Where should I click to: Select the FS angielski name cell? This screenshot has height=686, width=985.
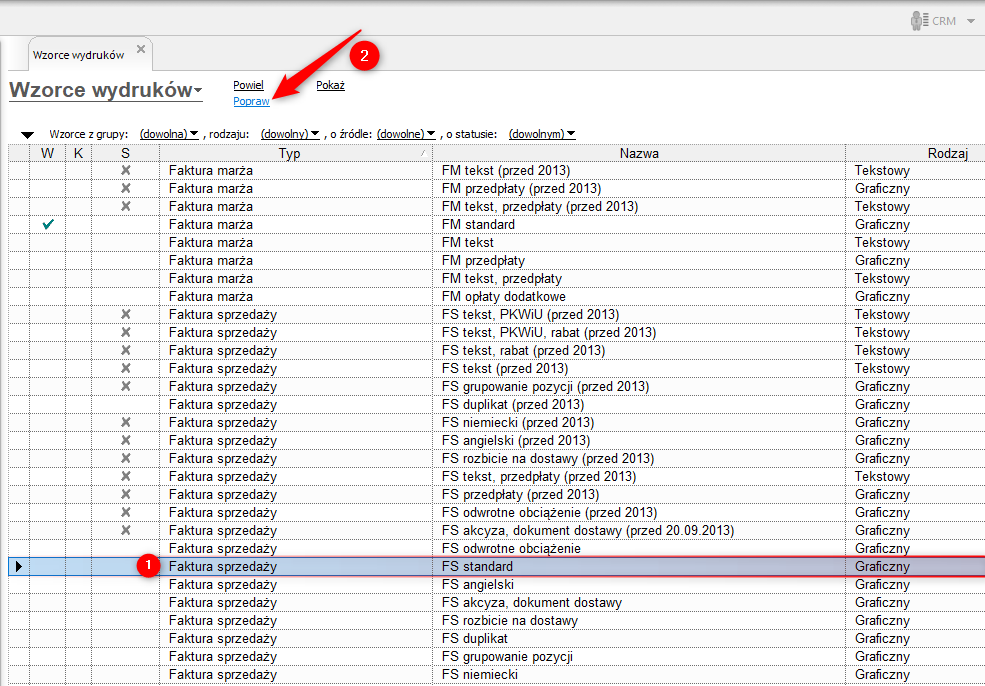tap(639, 584)
